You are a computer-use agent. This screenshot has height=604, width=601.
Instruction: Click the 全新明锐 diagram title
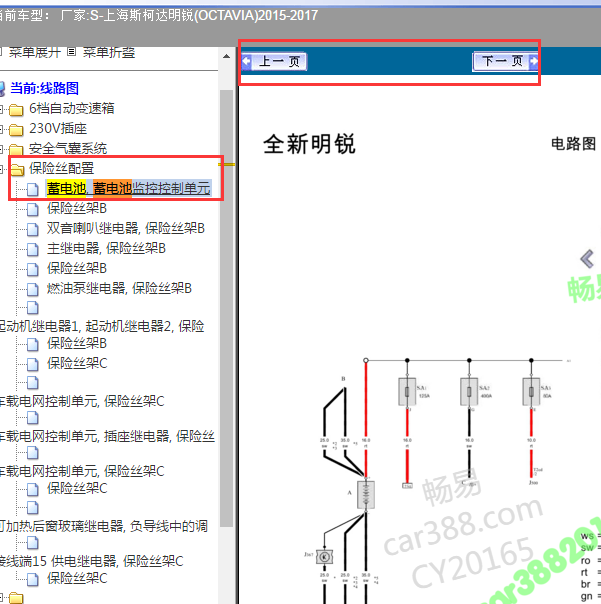click(309, 144)
